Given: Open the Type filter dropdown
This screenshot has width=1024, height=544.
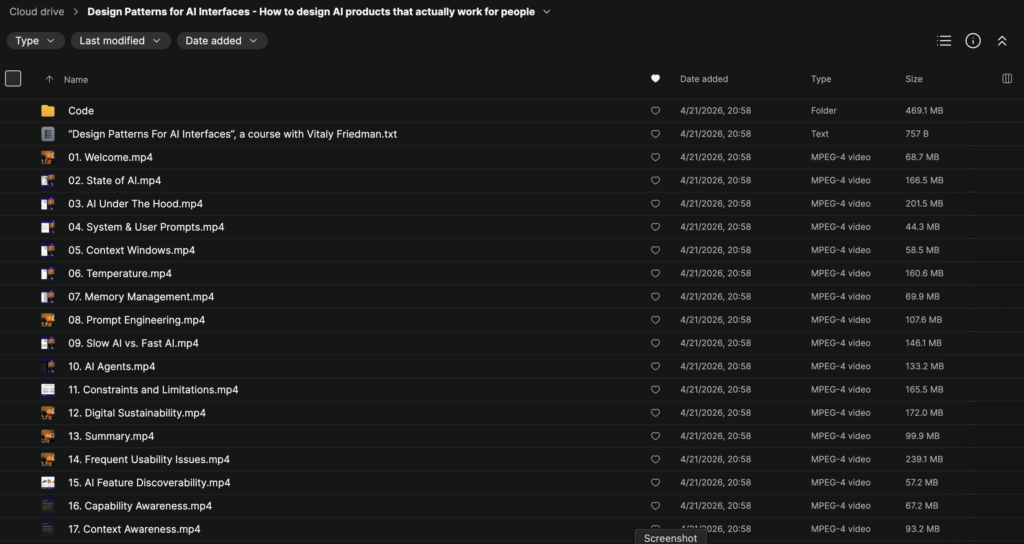Looking at the screenshot, I should pos(36,41).
